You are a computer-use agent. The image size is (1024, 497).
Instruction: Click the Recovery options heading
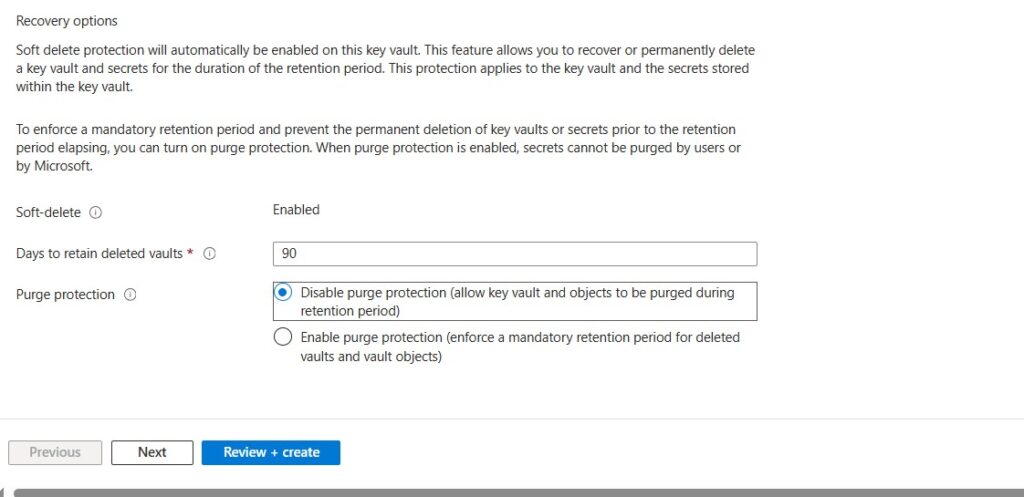tap(66, 20)
